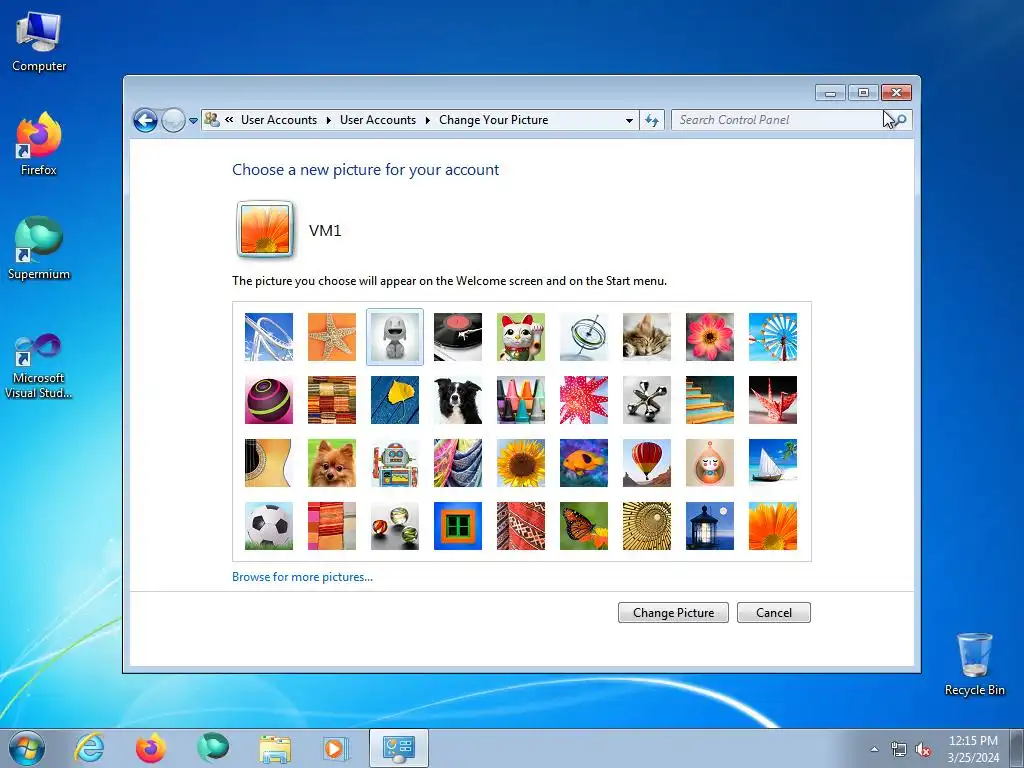
Task: Select the orange stairs picture
Action: click(x=710, y=400)
